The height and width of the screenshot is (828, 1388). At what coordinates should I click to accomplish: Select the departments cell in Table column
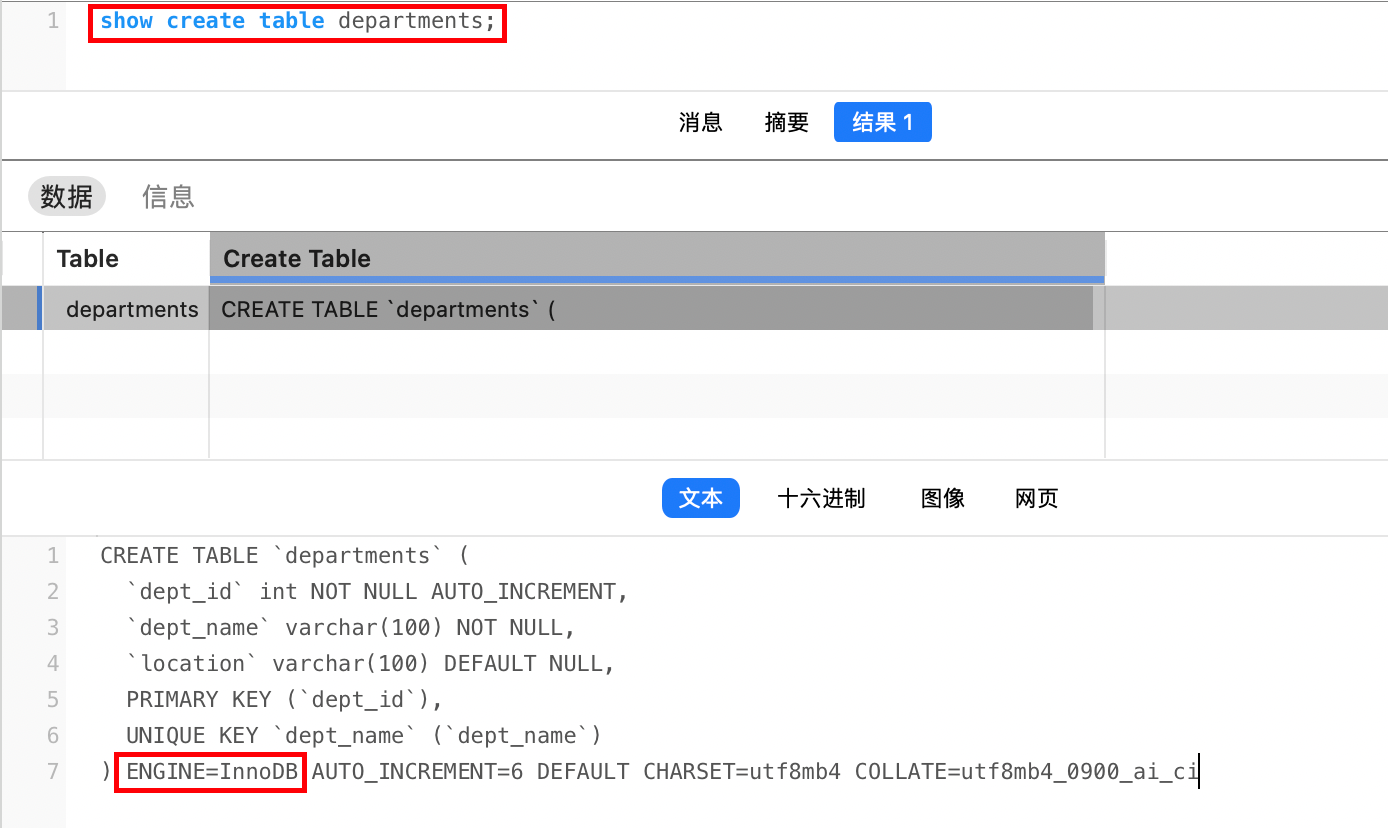pyautogui.click(x=127, y=309)
